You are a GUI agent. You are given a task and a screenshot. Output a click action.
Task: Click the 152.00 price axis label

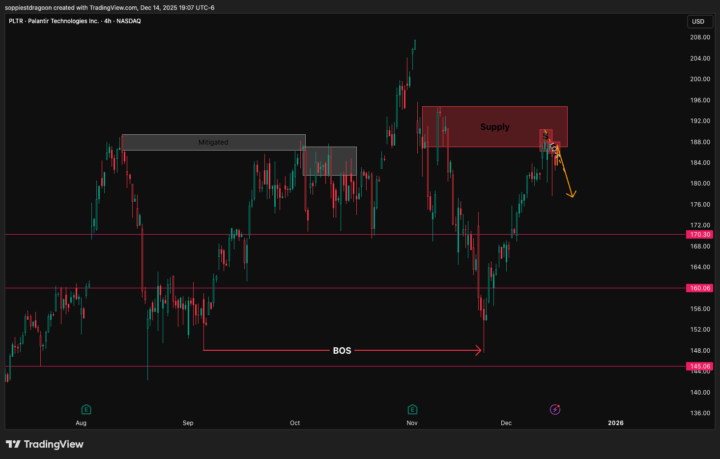[700, 330]
